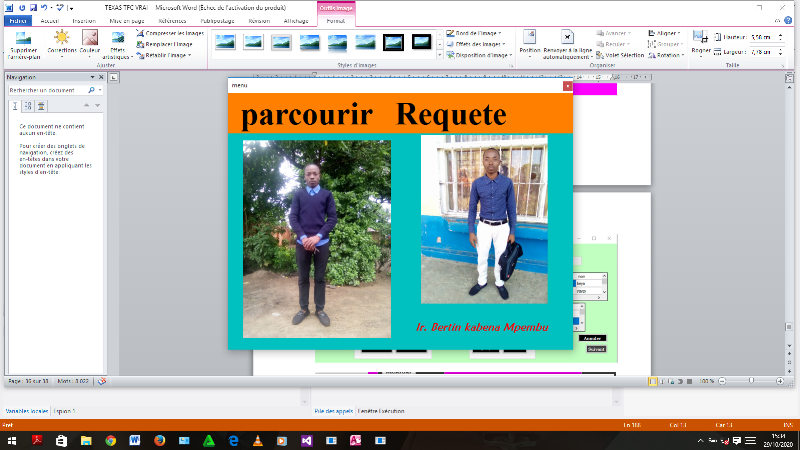Open Effets artistiques gallery
800x450 pixels.
pos(118,44)
